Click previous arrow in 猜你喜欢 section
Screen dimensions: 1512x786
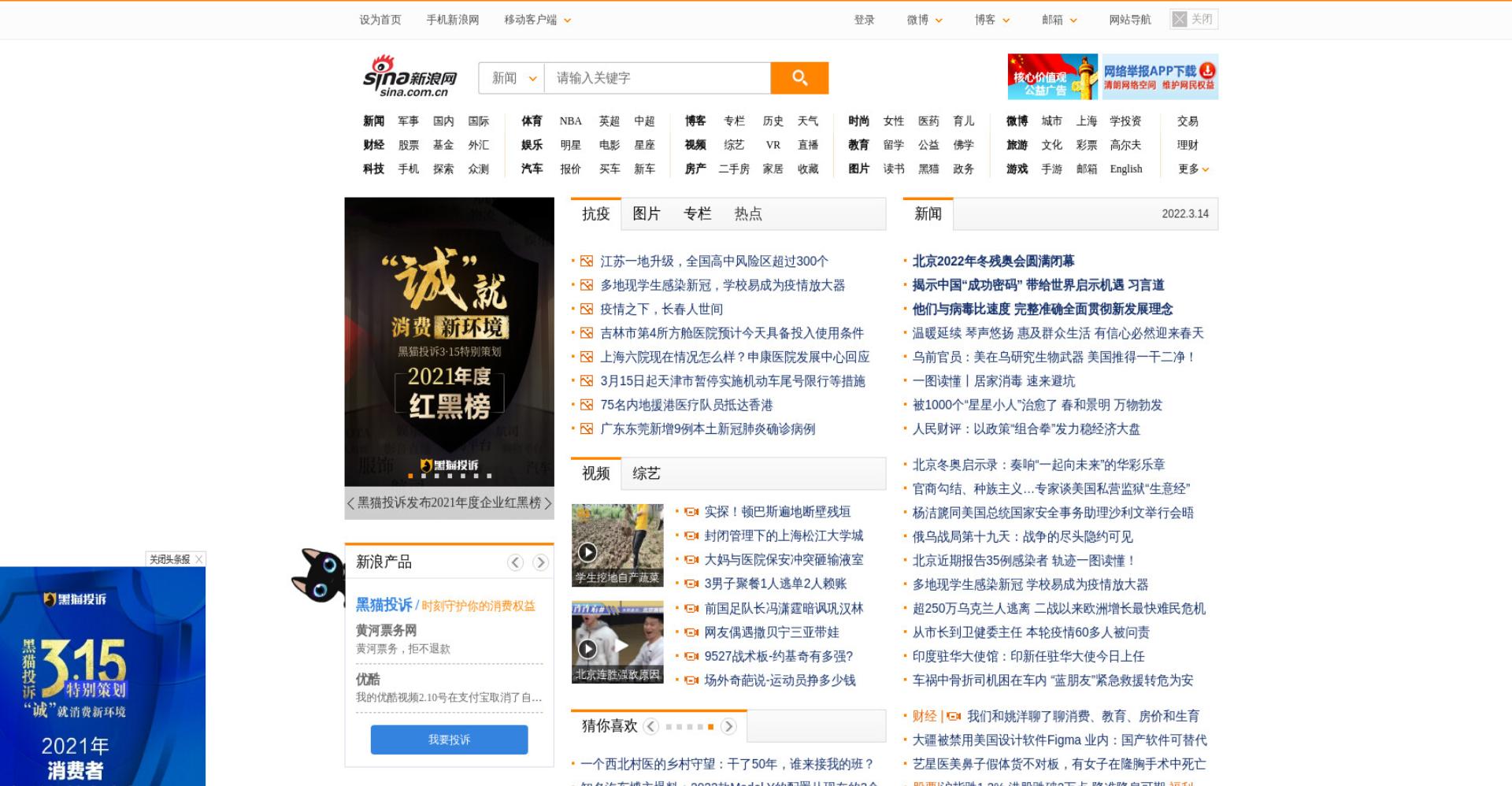click(650, 727)
